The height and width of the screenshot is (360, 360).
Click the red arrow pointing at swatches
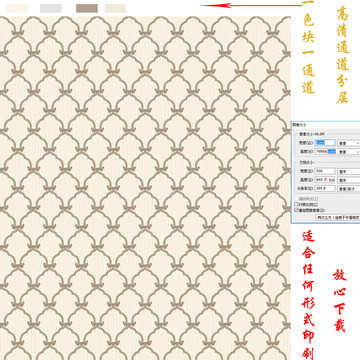(x=251, y=5)
